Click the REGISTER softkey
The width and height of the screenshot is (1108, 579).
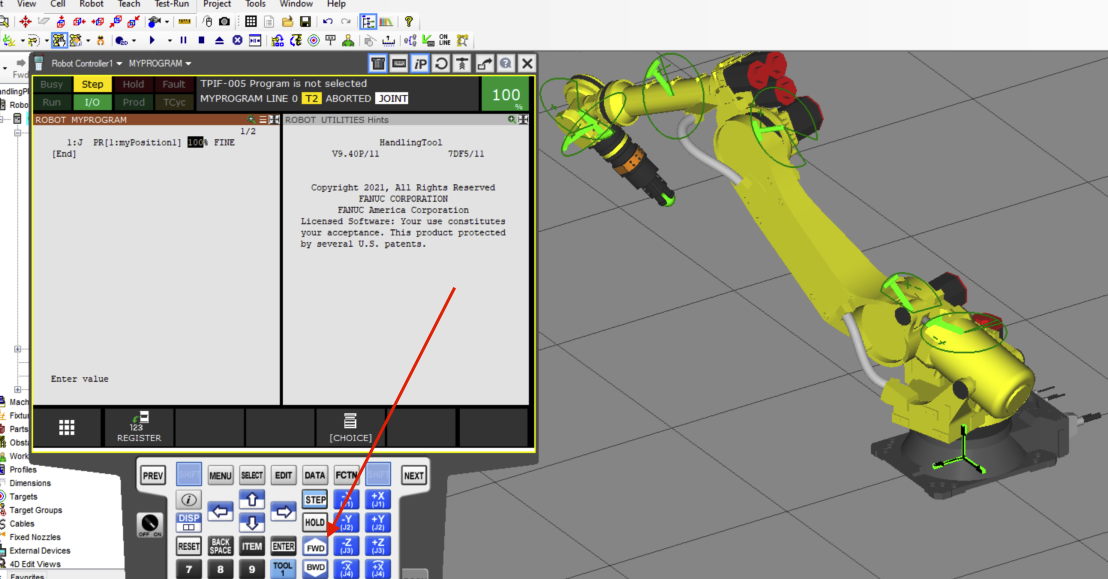139,428
